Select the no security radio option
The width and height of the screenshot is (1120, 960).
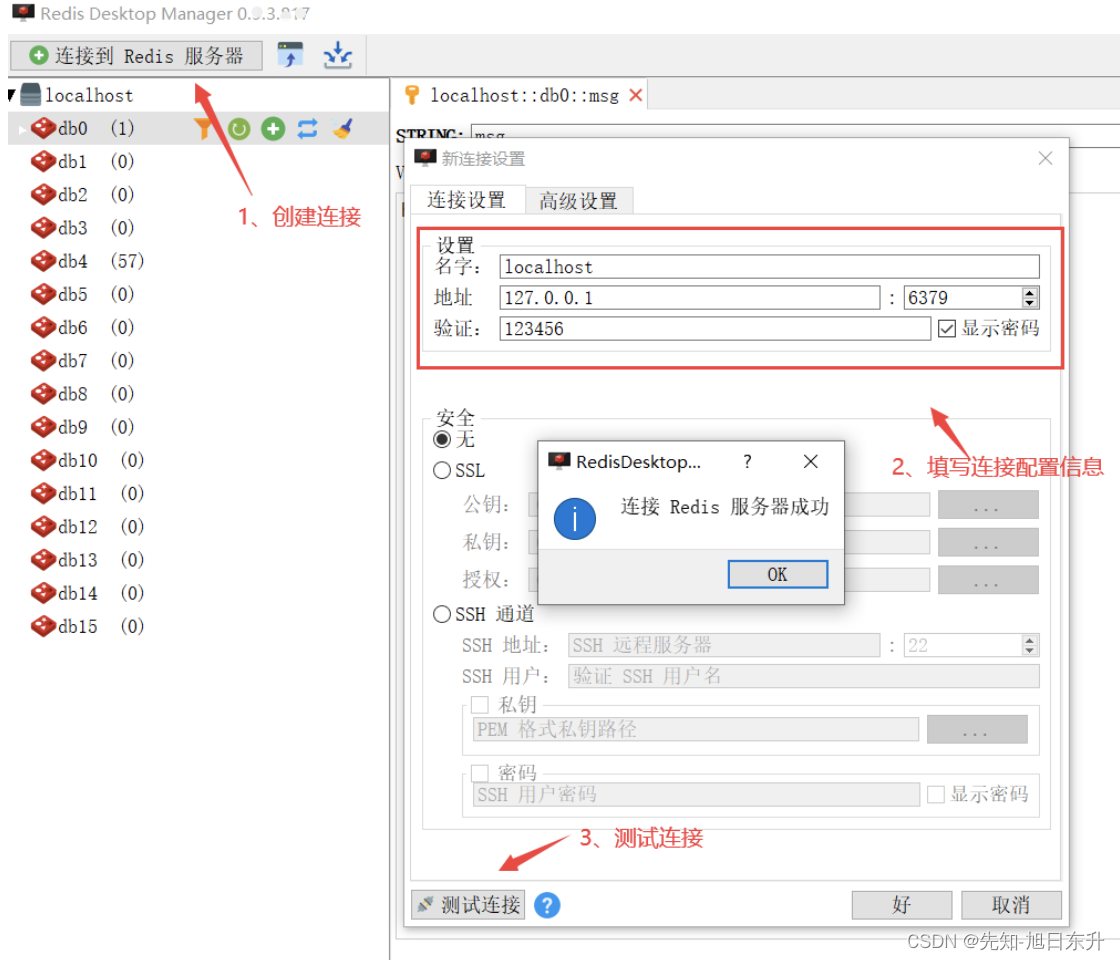click(x=442, y=439)
